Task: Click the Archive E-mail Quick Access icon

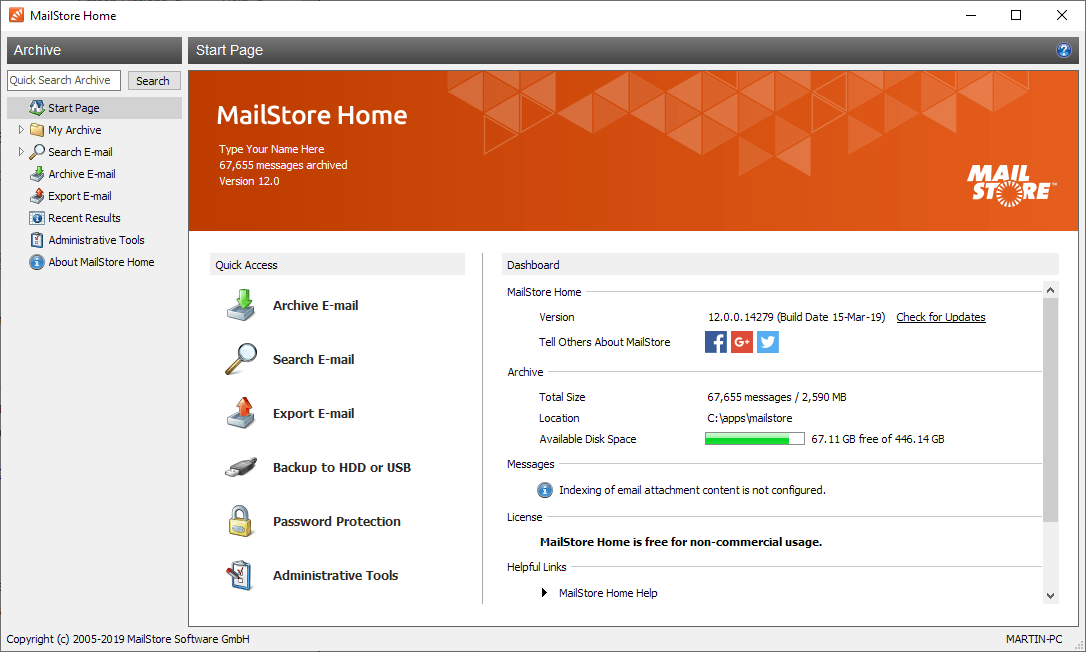Action: click(240, 304)
